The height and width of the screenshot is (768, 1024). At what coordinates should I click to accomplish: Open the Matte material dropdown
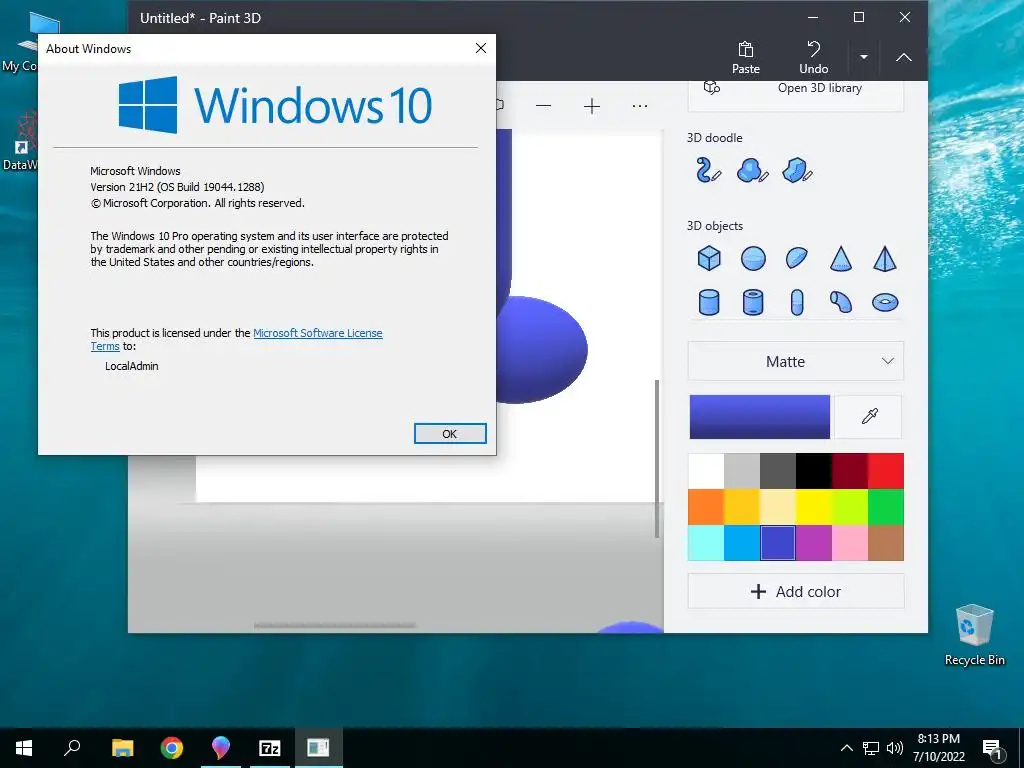click(795, 361)
